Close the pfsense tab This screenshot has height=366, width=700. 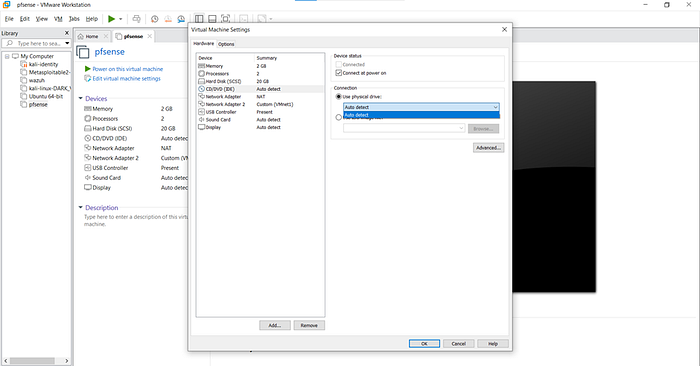(x=150, y=36)
